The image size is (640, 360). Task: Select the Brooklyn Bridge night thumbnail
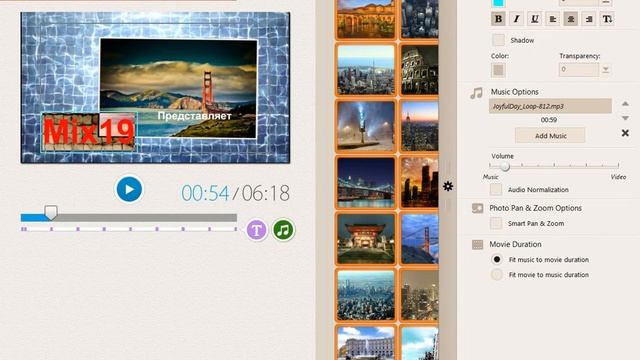366,182
